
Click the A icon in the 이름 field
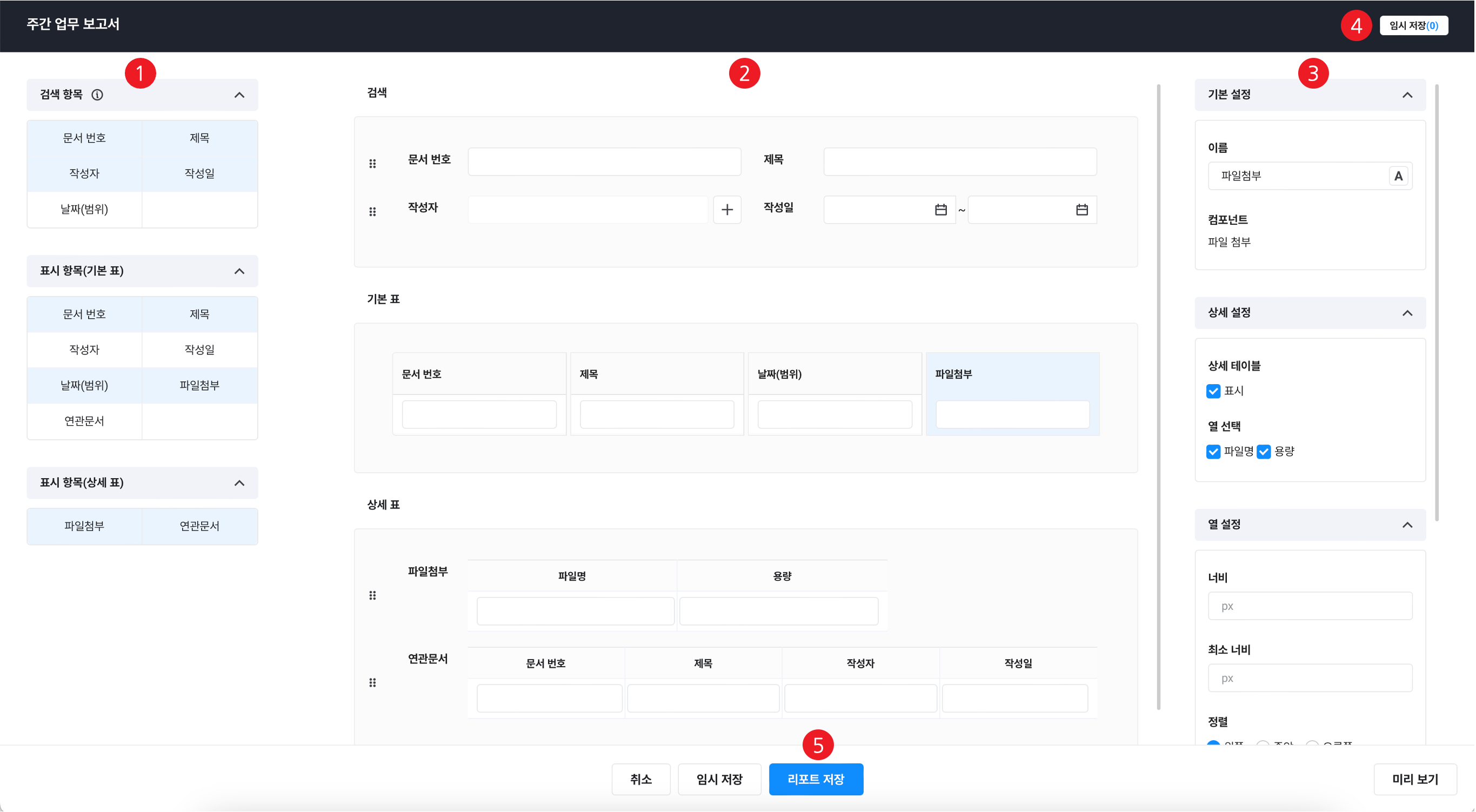tap(1398, 176)
